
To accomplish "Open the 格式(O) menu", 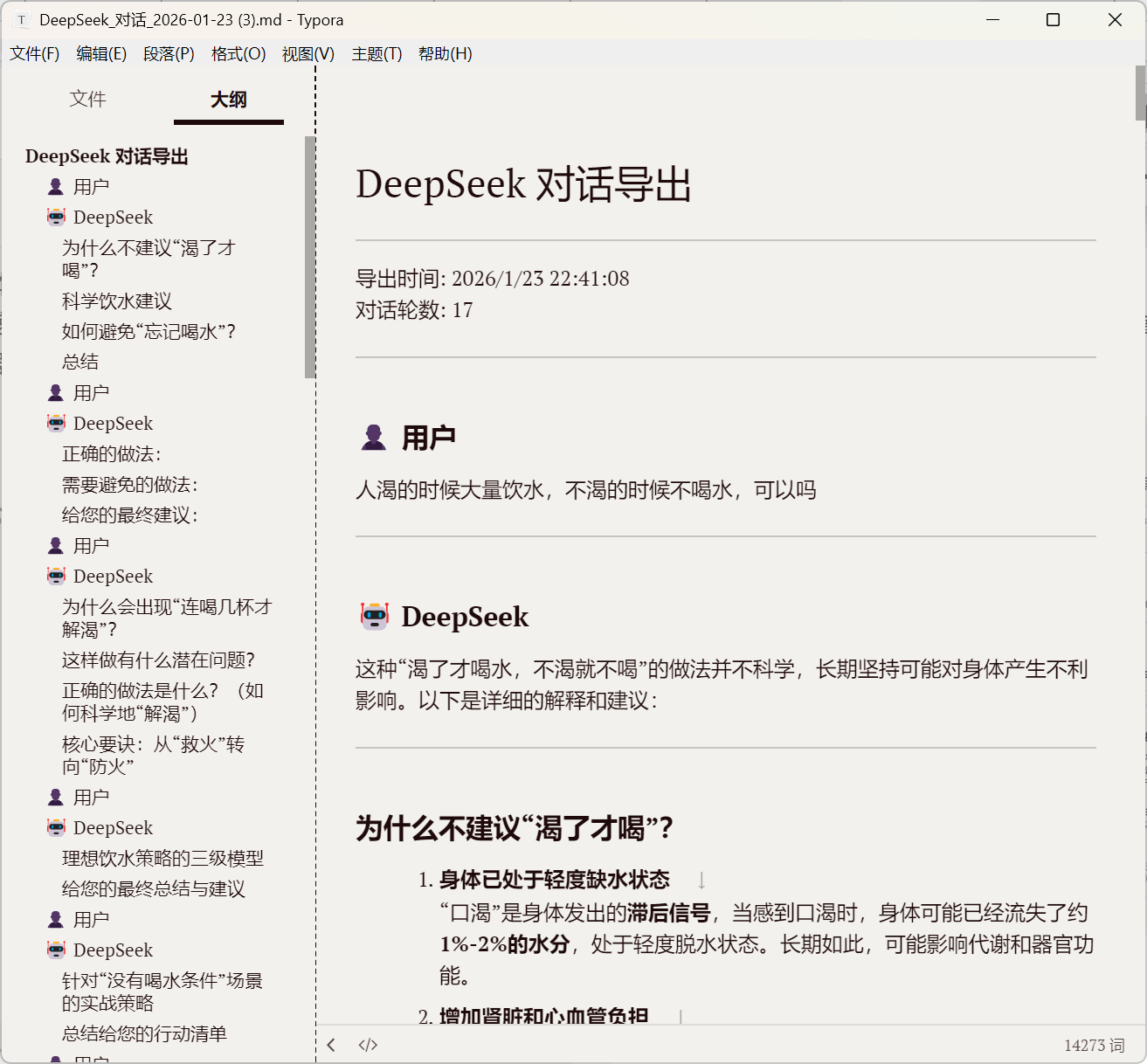I will coord(238,54).
